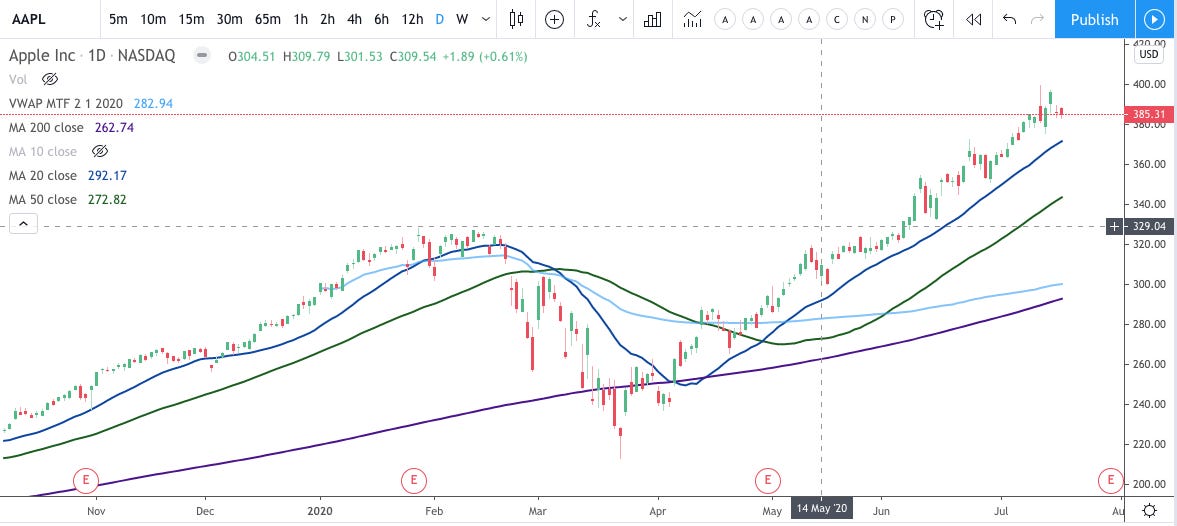Select the 10m timeframe
Viewport: 1177px width, 526px height.
[x=152, y=20]
